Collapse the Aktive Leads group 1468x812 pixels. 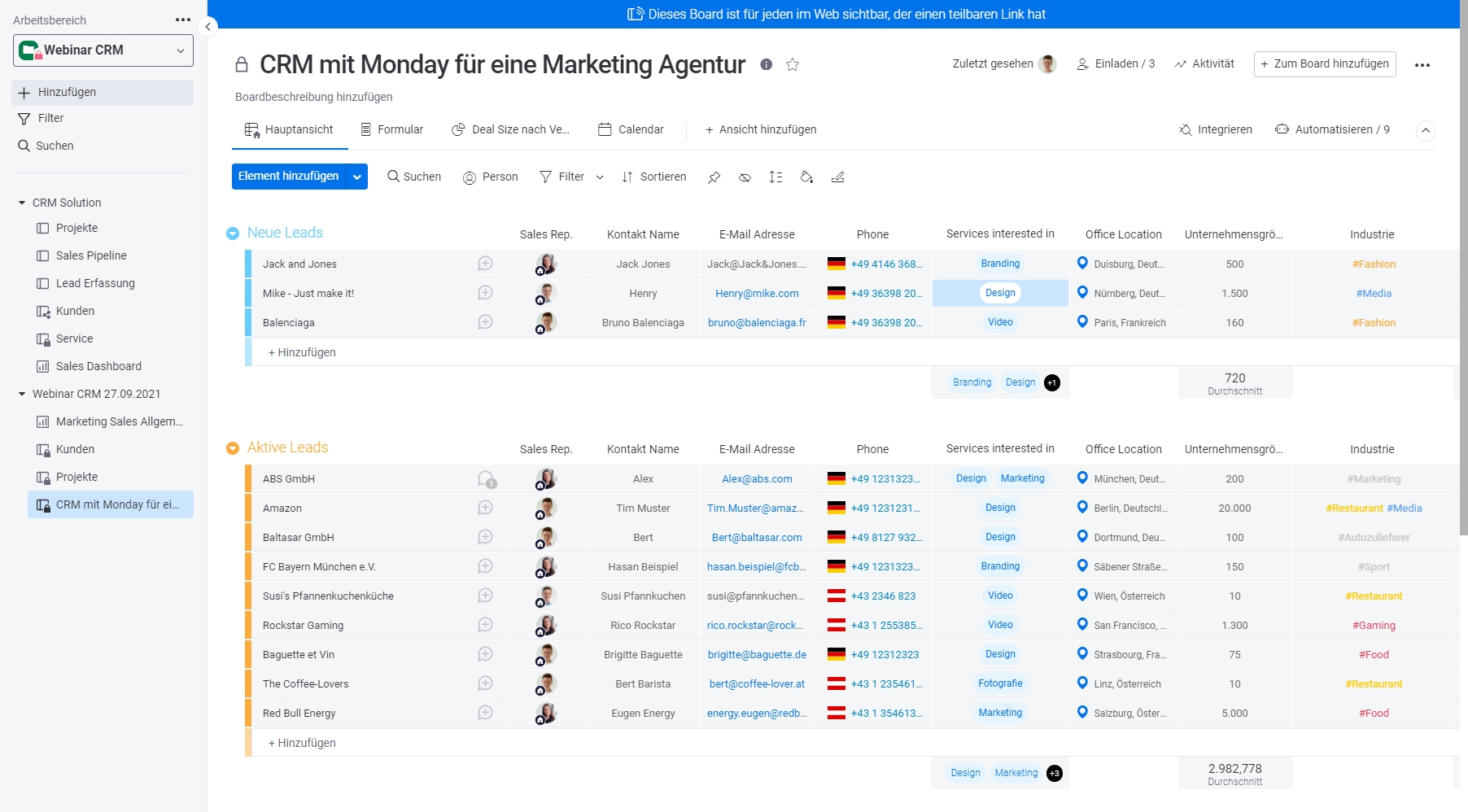pyautogui.click(x=233, y=448)
